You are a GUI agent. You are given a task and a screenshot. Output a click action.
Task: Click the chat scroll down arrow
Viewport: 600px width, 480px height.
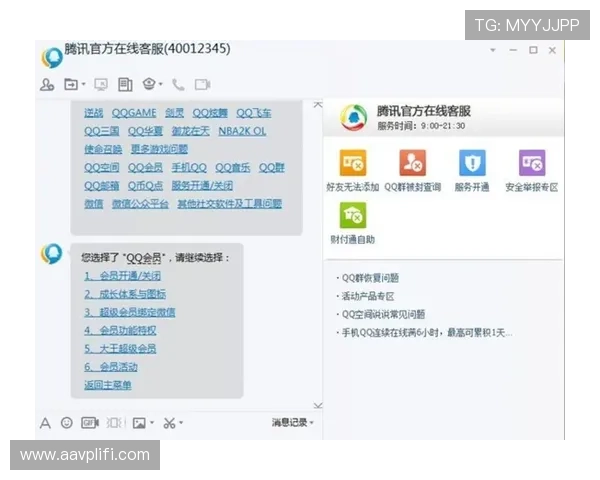point(318,405)
